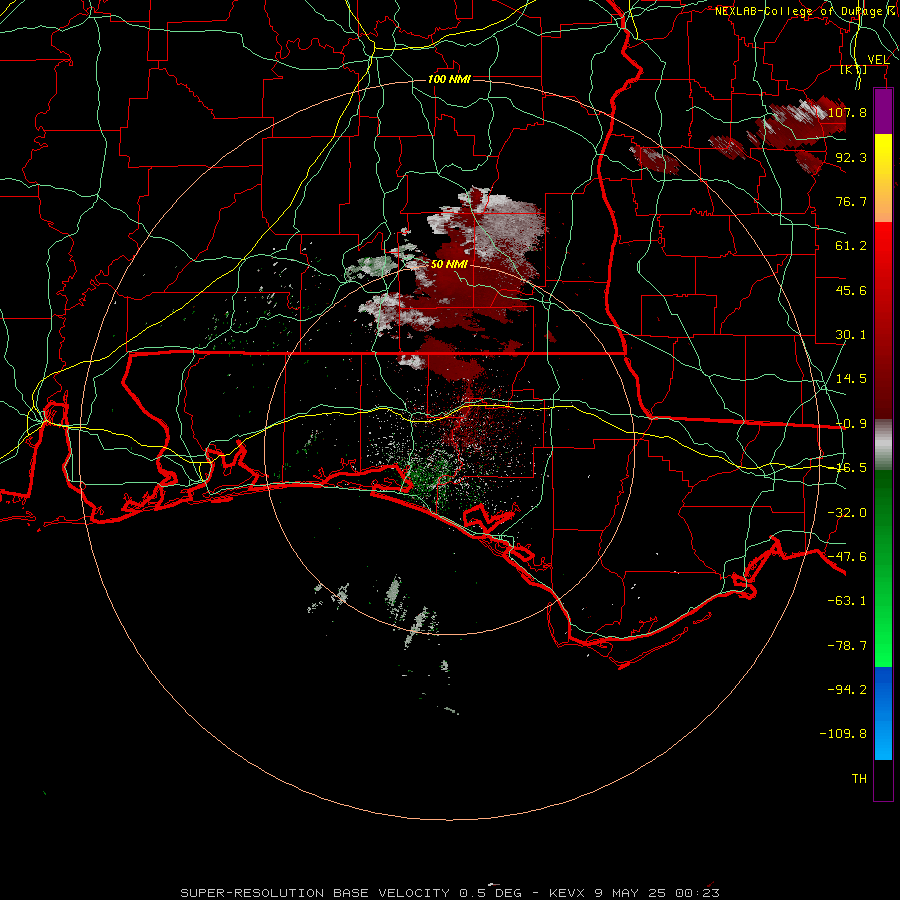Click the -94.2 legend value
The height and width of the screenshot is (900, 900).
click(847, 689)
